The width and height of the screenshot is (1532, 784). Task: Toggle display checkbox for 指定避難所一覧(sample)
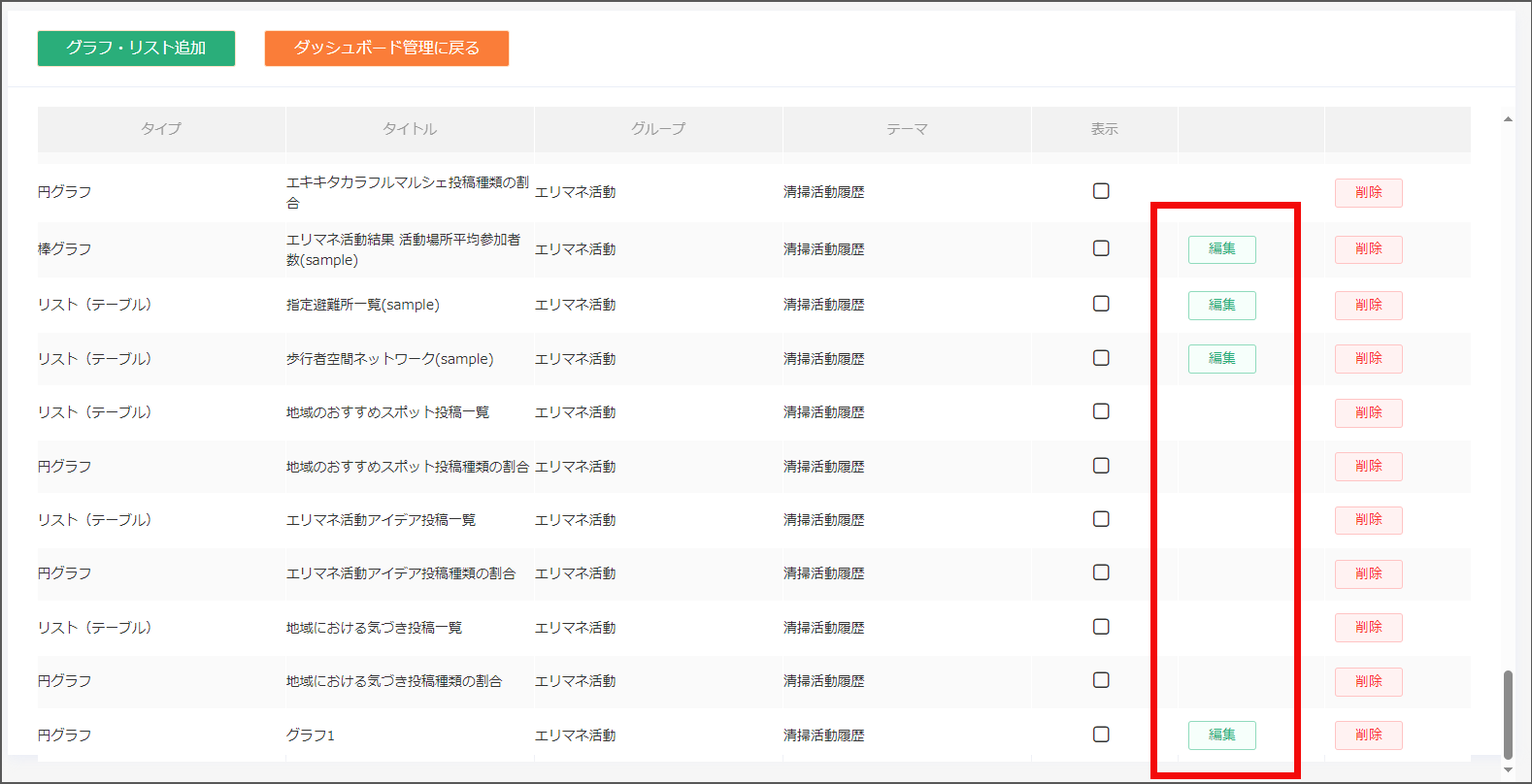tap(1101, 304)
